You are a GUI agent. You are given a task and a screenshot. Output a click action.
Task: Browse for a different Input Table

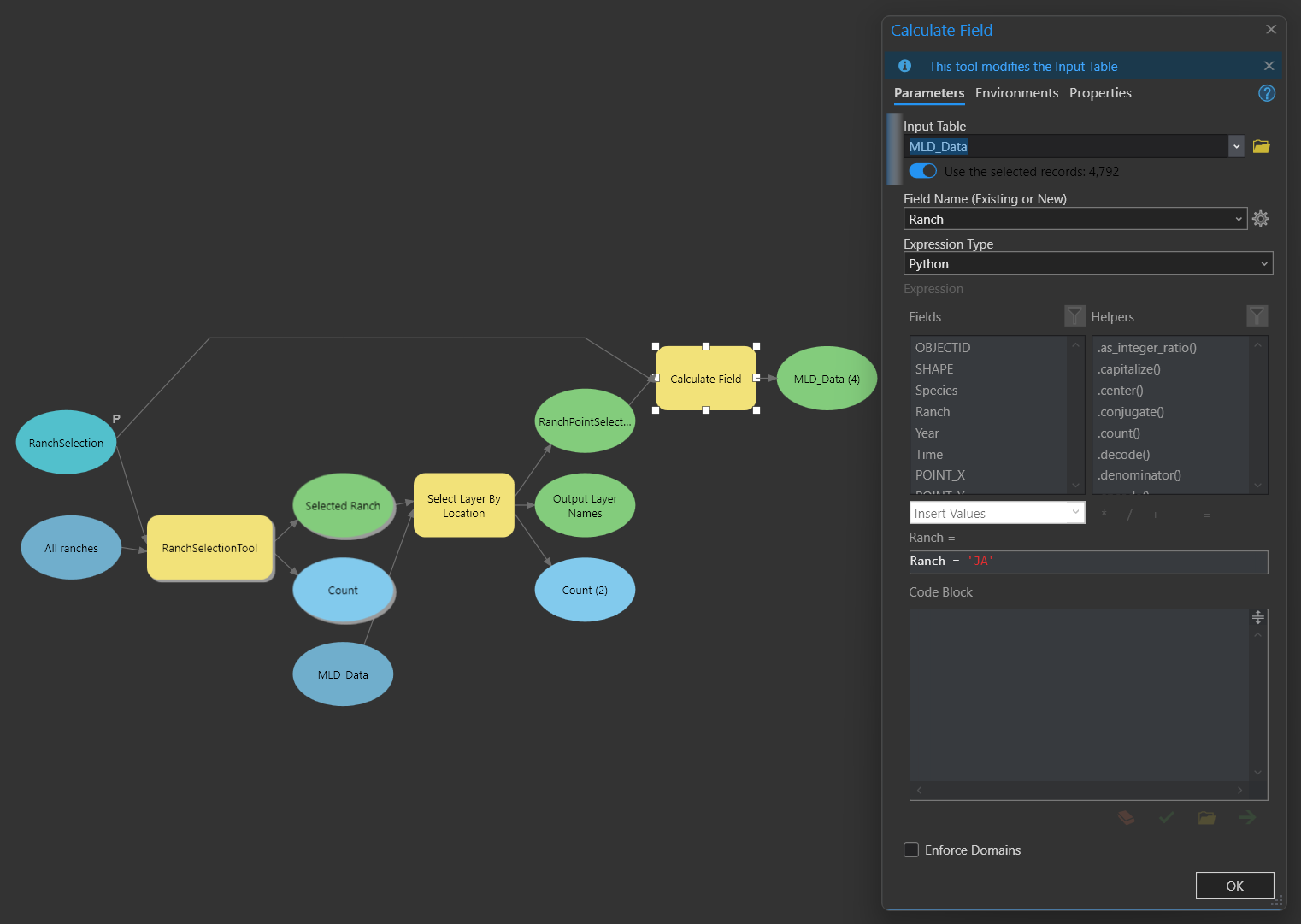pyautogui.click(x=1261, y=146)
